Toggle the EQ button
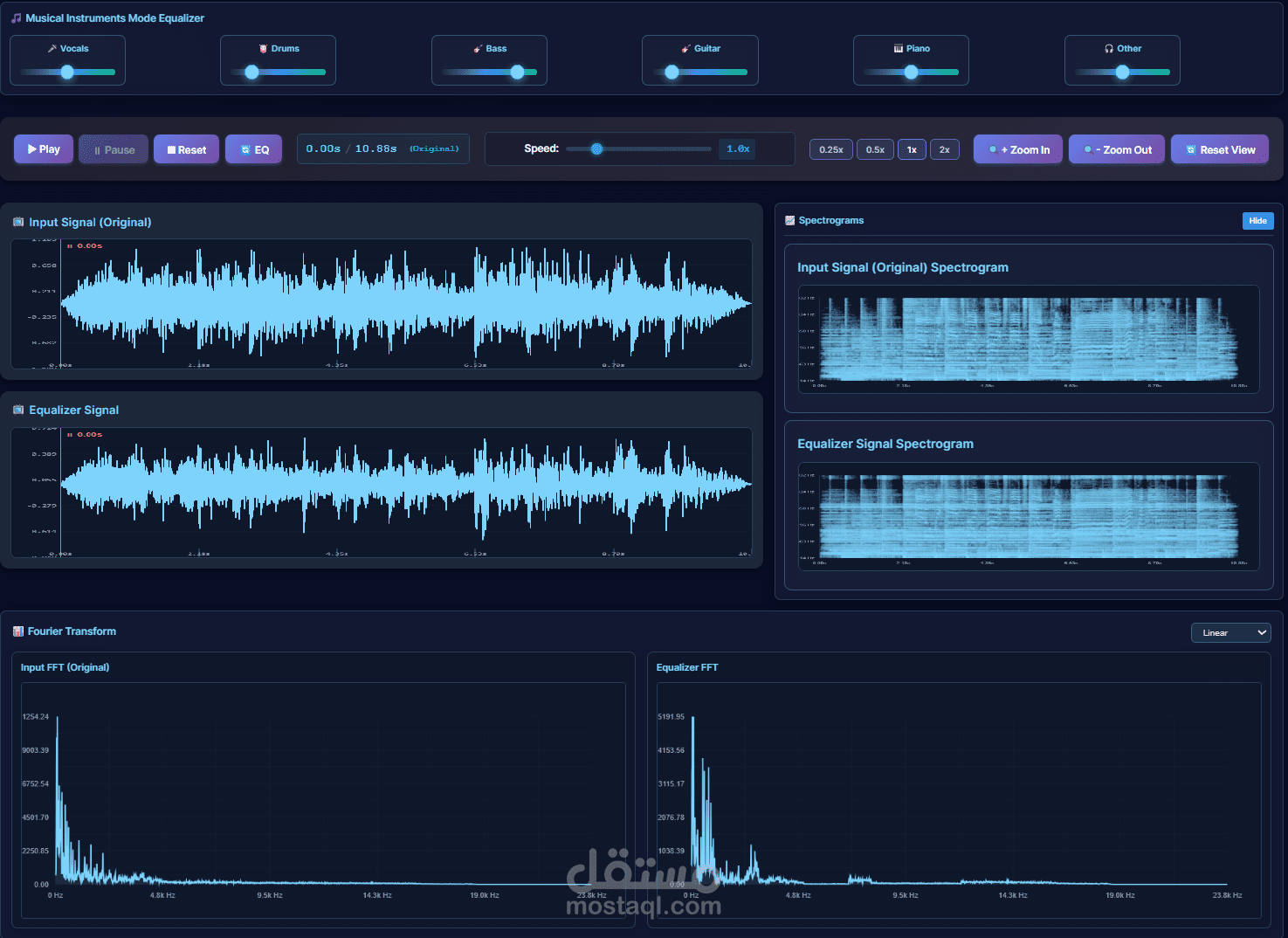Viewport: 1288px width, 938px height. [253, 148]
